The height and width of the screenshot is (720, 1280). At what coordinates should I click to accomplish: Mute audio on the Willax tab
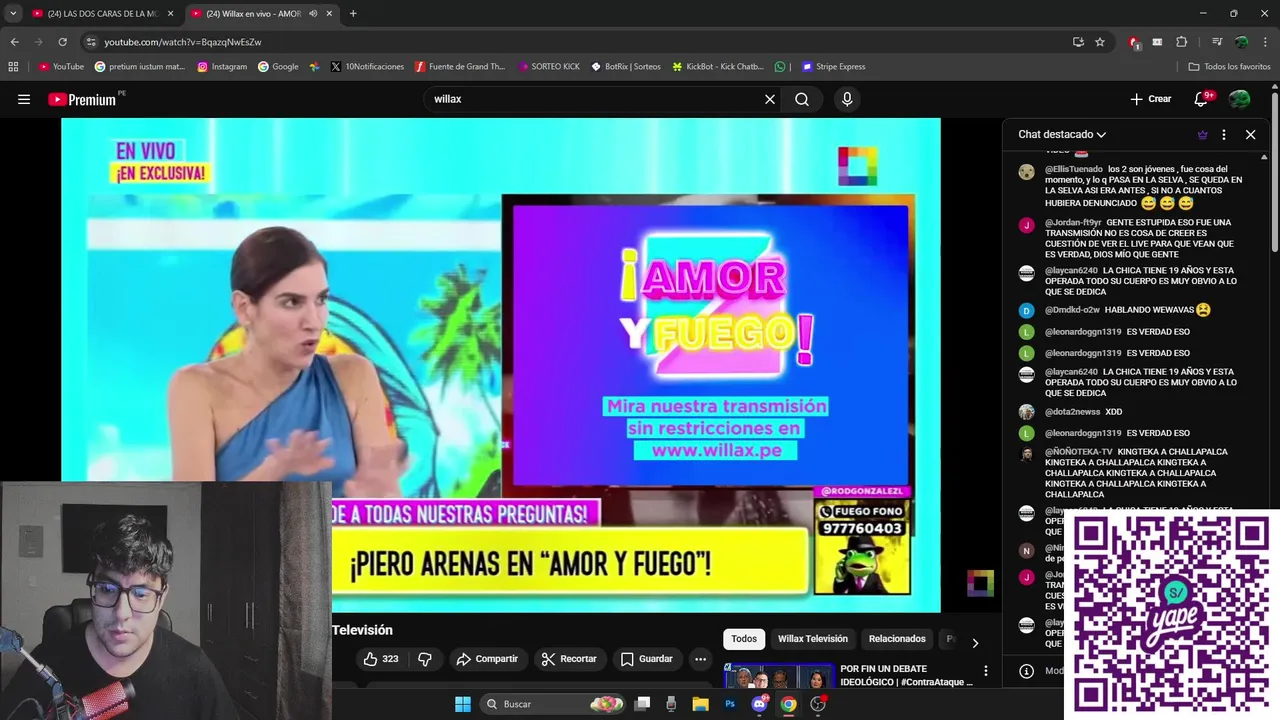point(314,14)
